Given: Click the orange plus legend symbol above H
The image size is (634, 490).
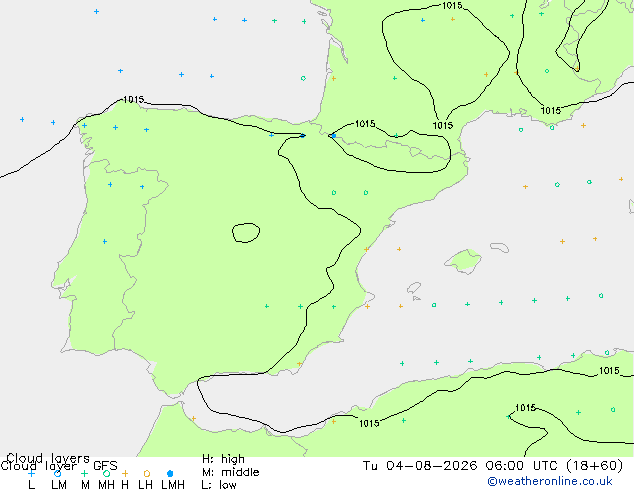Looking at the screenshot, I should [x=125, y=473].
